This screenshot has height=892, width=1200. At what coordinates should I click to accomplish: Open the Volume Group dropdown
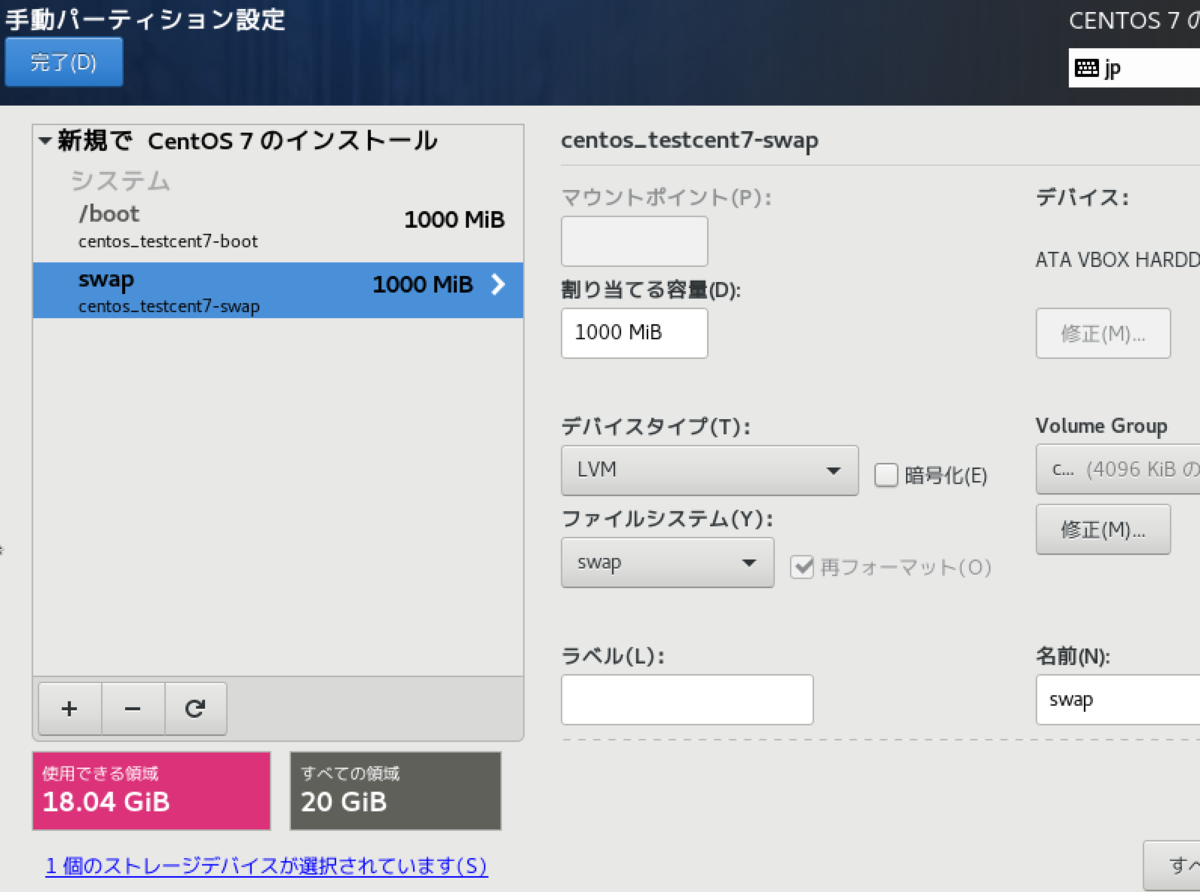point(1118,469)
